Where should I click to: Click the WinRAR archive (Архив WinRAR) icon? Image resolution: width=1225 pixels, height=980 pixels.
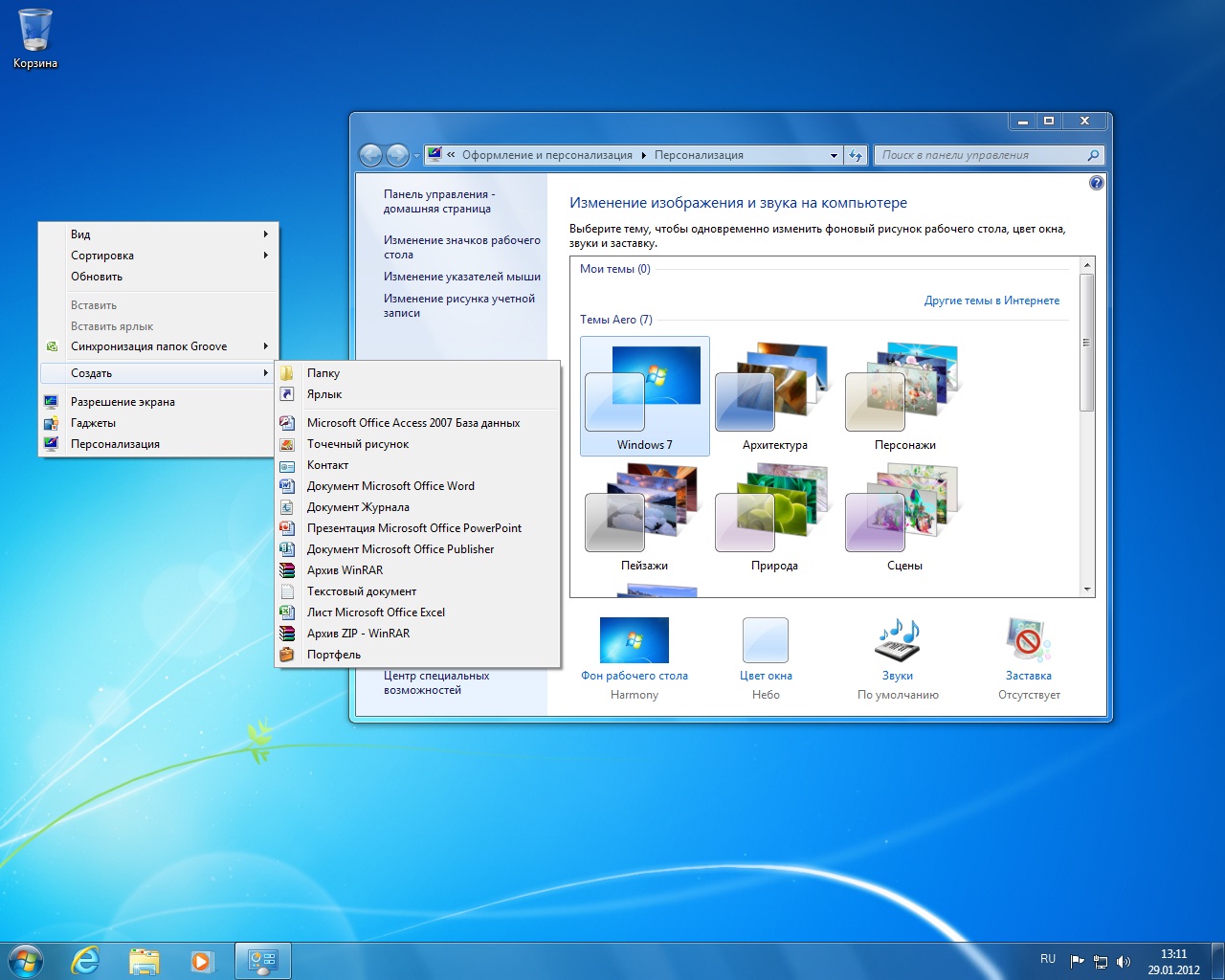(287, 570)
